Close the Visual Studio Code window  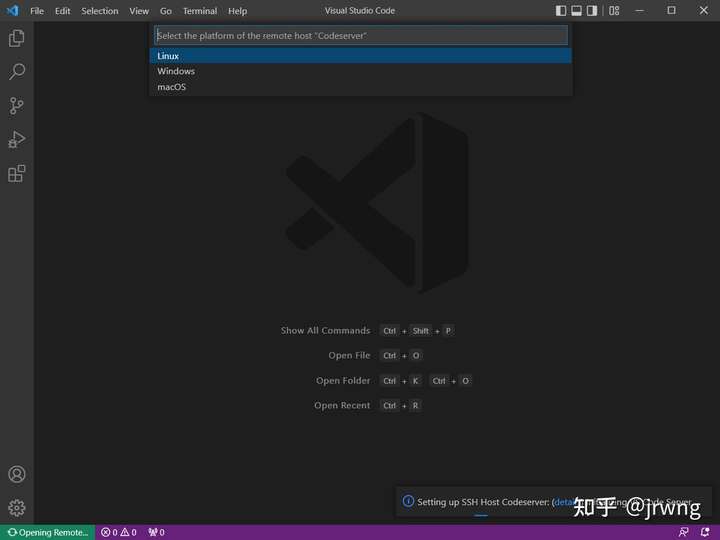(x=703, y=10)
